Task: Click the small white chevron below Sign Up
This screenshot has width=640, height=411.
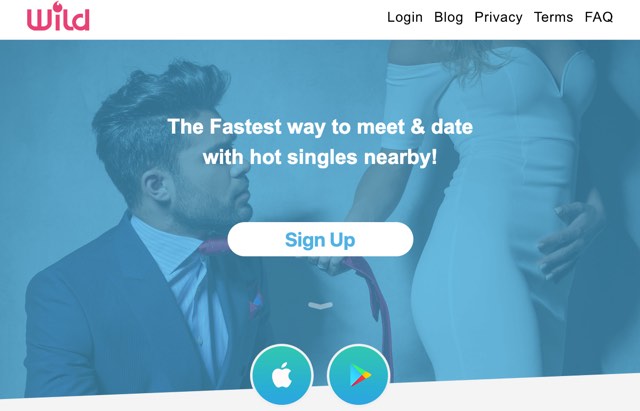Action: click(x=320, y=305)
